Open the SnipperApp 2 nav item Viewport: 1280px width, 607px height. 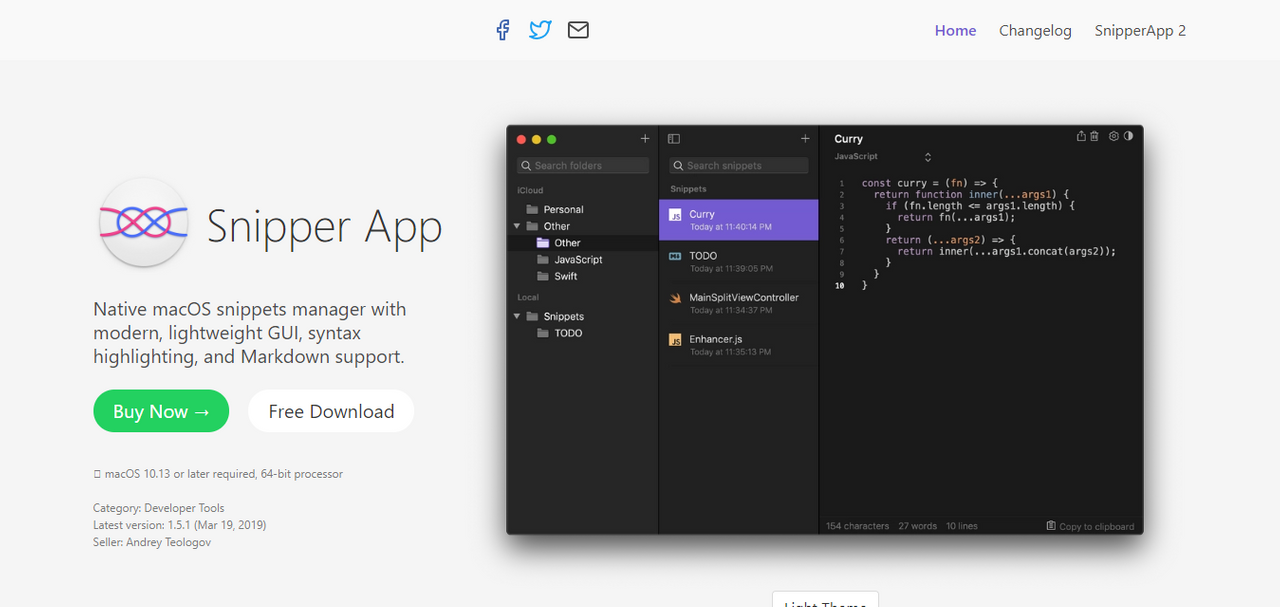pyautogui.click(x=1140, y=30)
